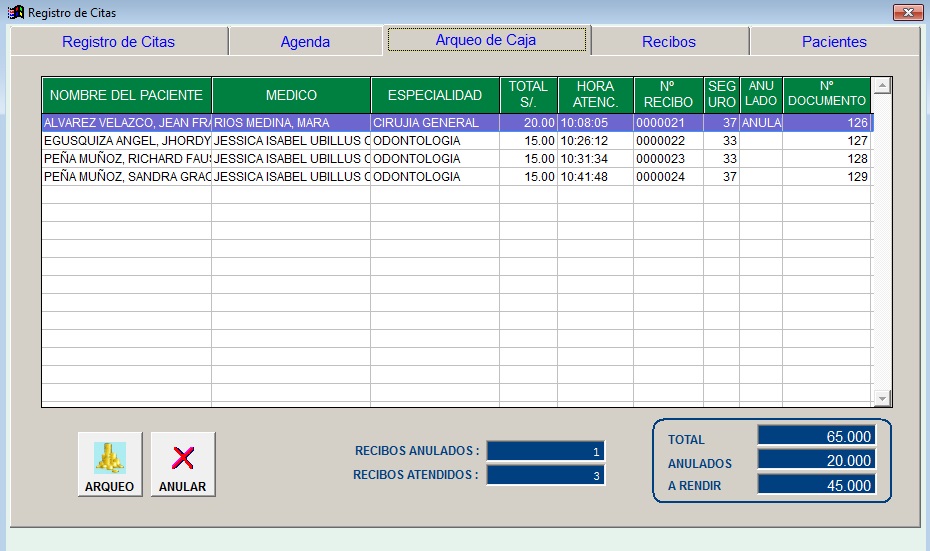Image resolution: width=930 pixels, height=551 pixels.
Task: Click the Registro de Citas title bar icon
Action: [x=15, y=12]
